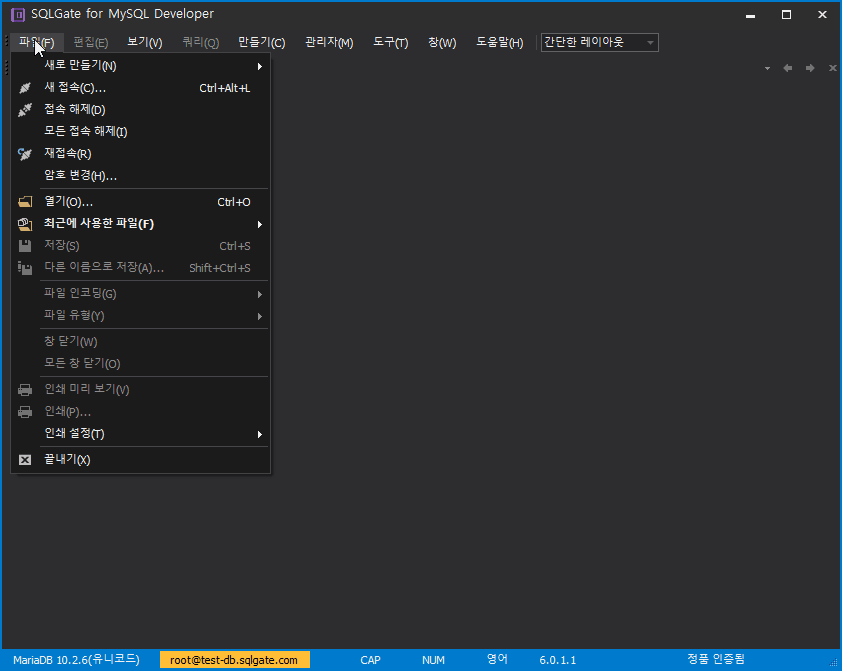This screenshot has height=671, width=842.
Task: Select 저장(S) menu entry
Action: (140, 246)
